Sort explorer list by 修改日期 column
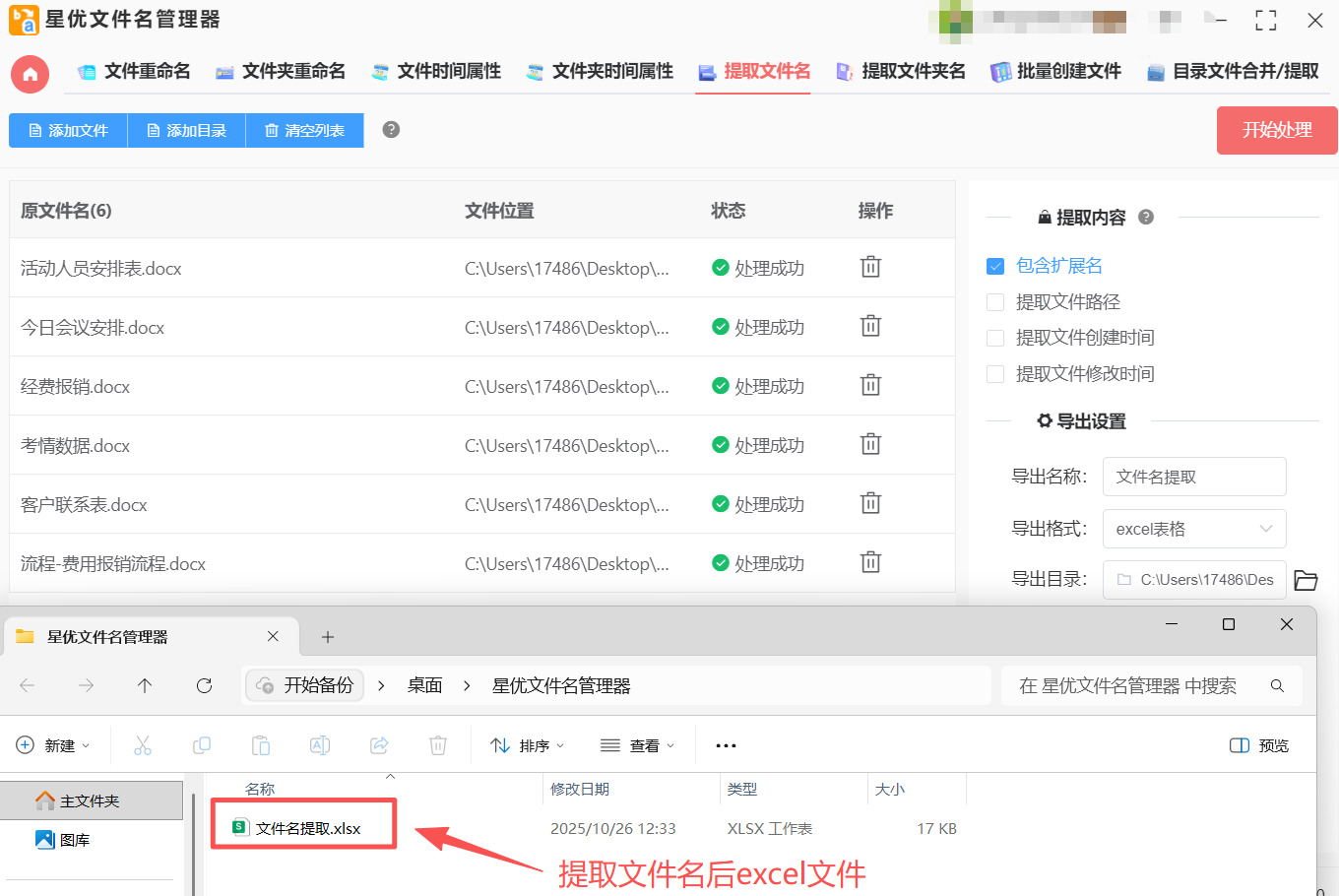1339x896 pixels. [580, 789]
